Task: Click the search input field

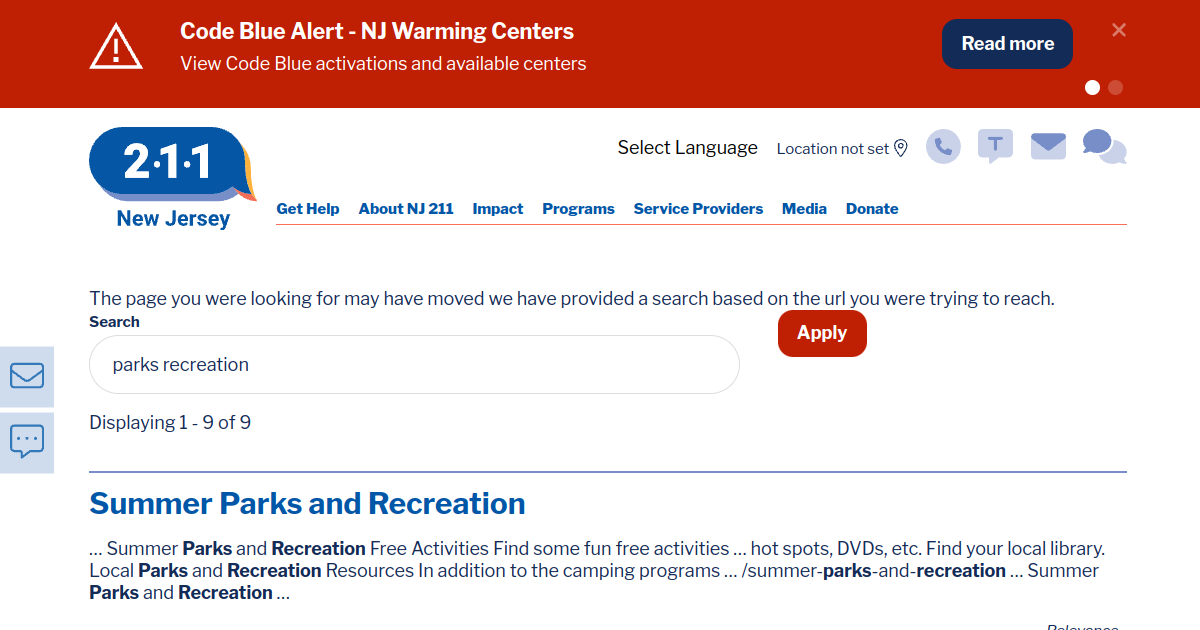Action: [x=414, y=365]
